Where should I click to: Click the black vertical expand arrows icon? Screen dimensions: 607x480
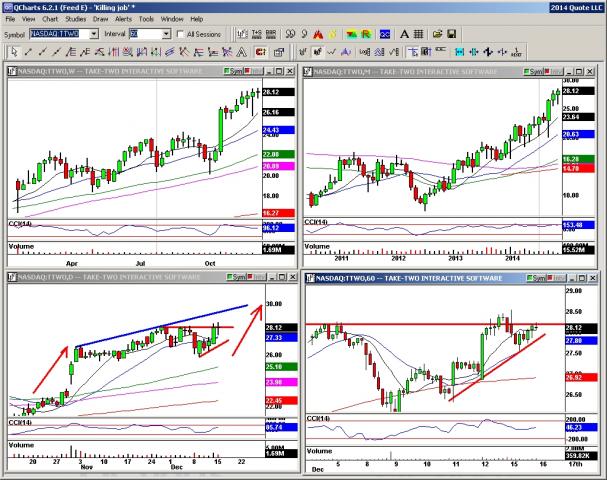[x=488, y=51]
